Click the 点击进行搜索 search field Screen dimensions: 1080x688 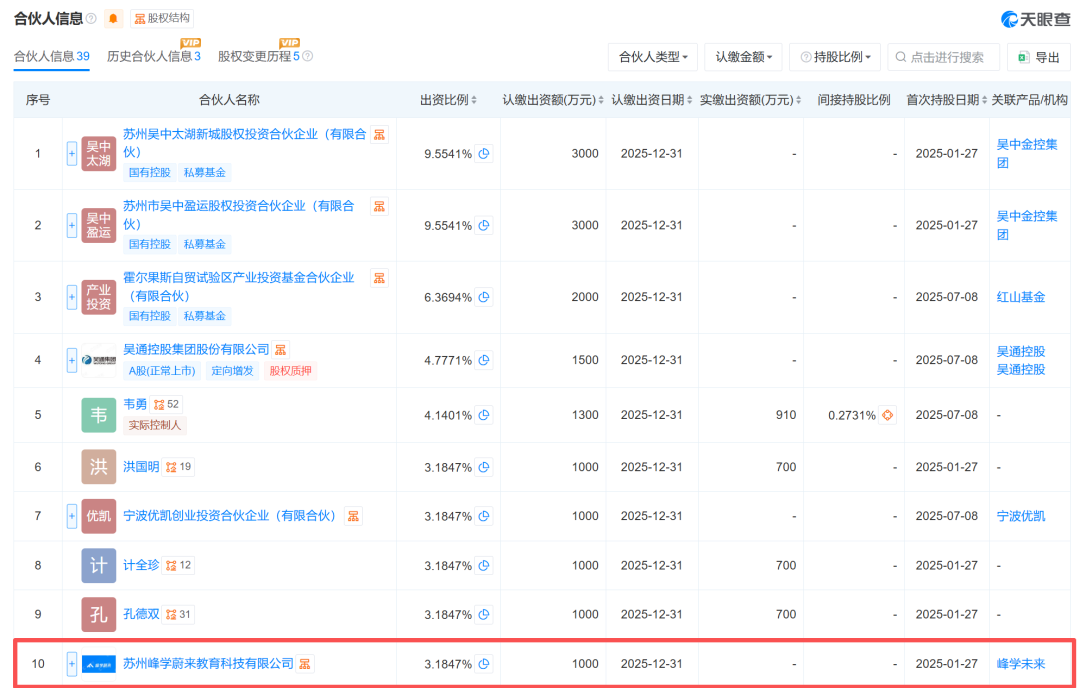pos(945,57)
